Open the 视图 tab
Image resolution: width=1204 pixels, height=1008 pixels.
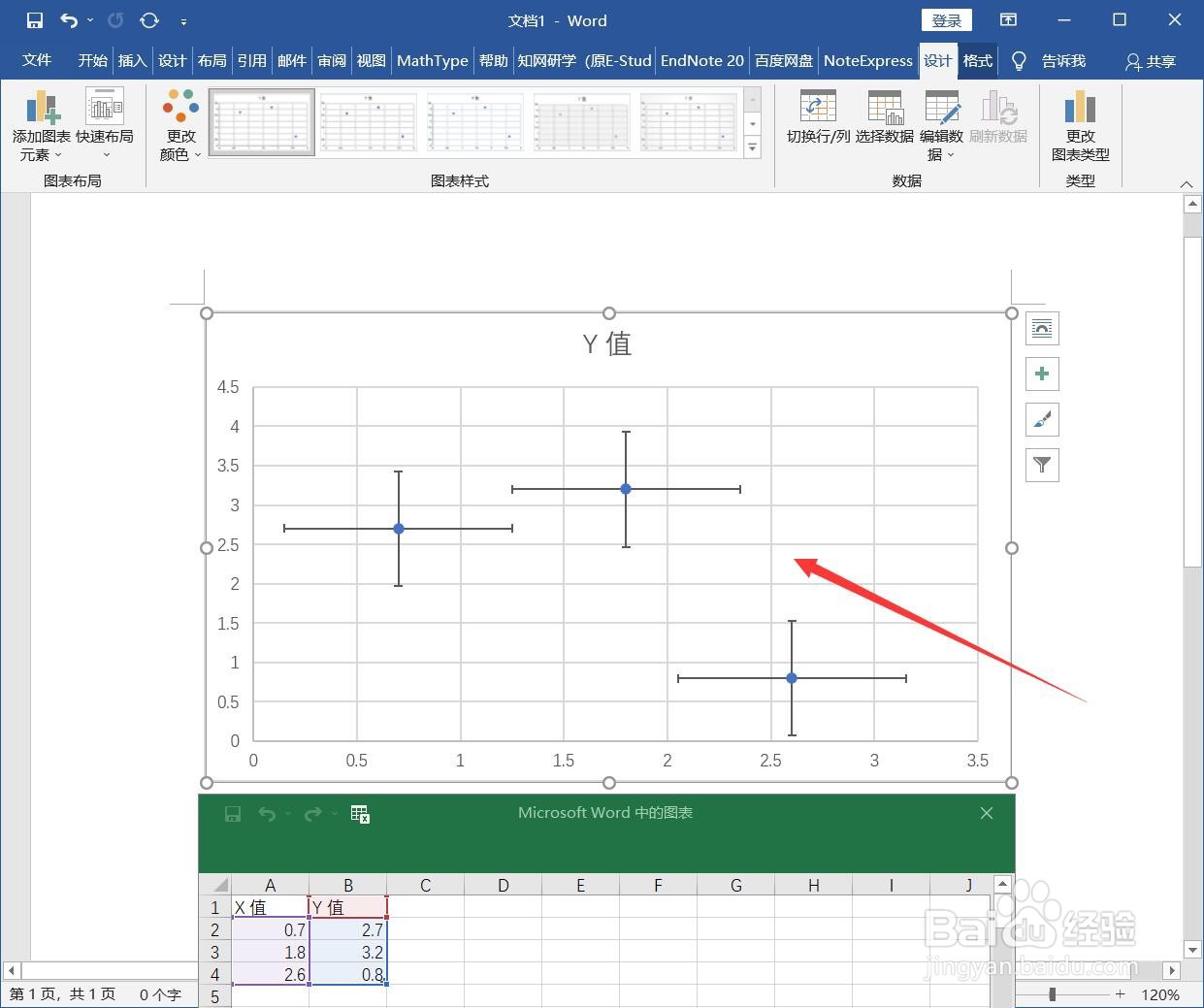click(x=371, y=60)
